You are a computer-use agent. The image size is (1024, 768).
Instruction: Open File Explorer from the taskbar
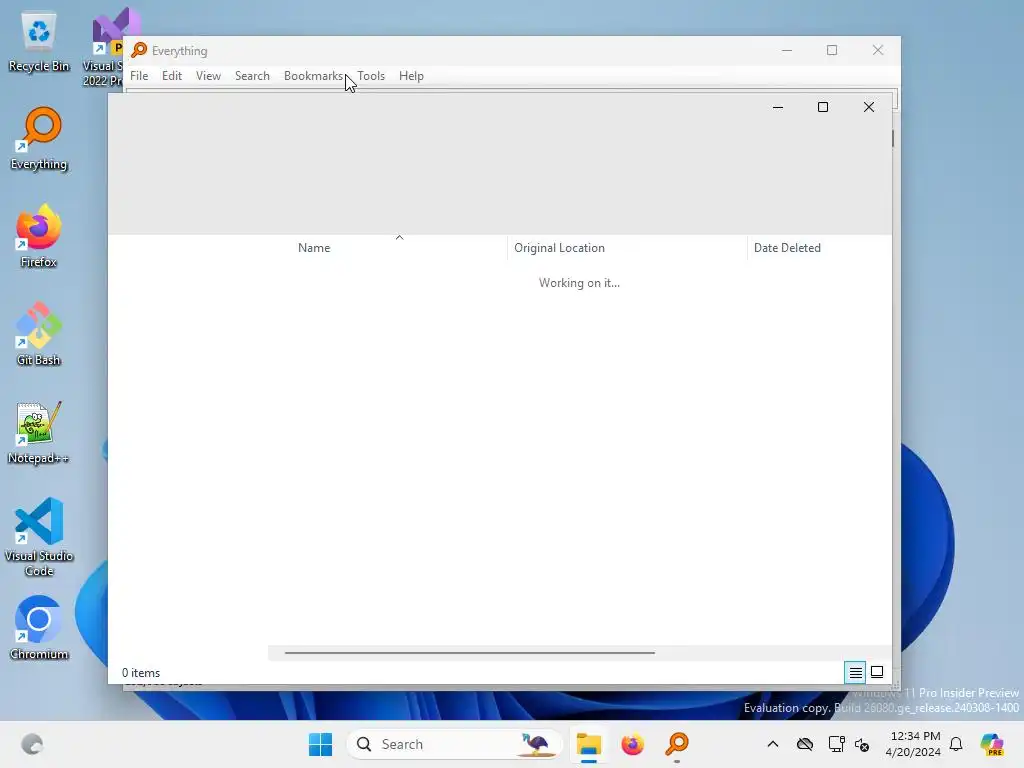[588, 744]
